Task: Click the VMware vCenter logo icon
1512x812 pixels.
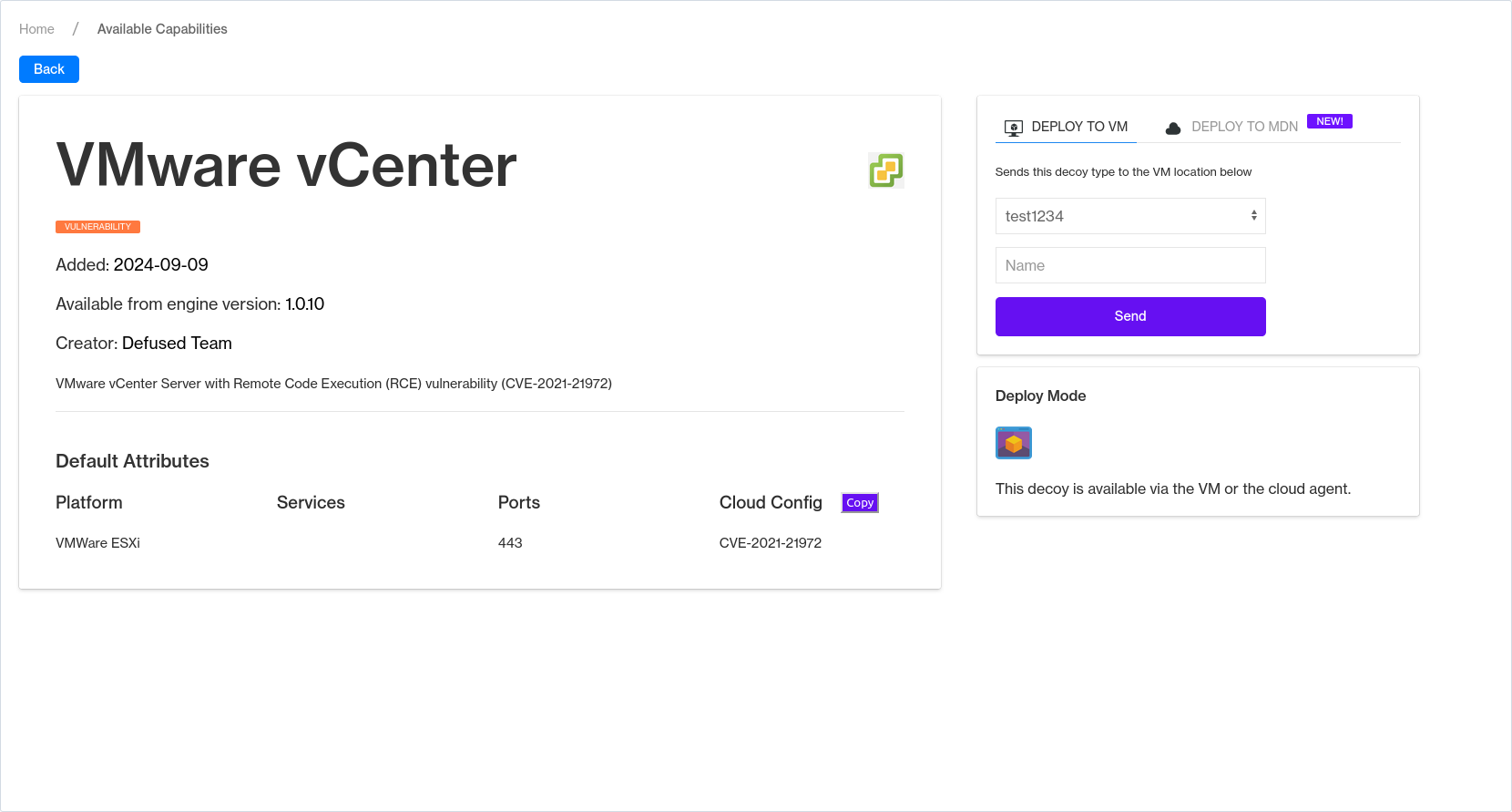Action: tap(885, 170)
